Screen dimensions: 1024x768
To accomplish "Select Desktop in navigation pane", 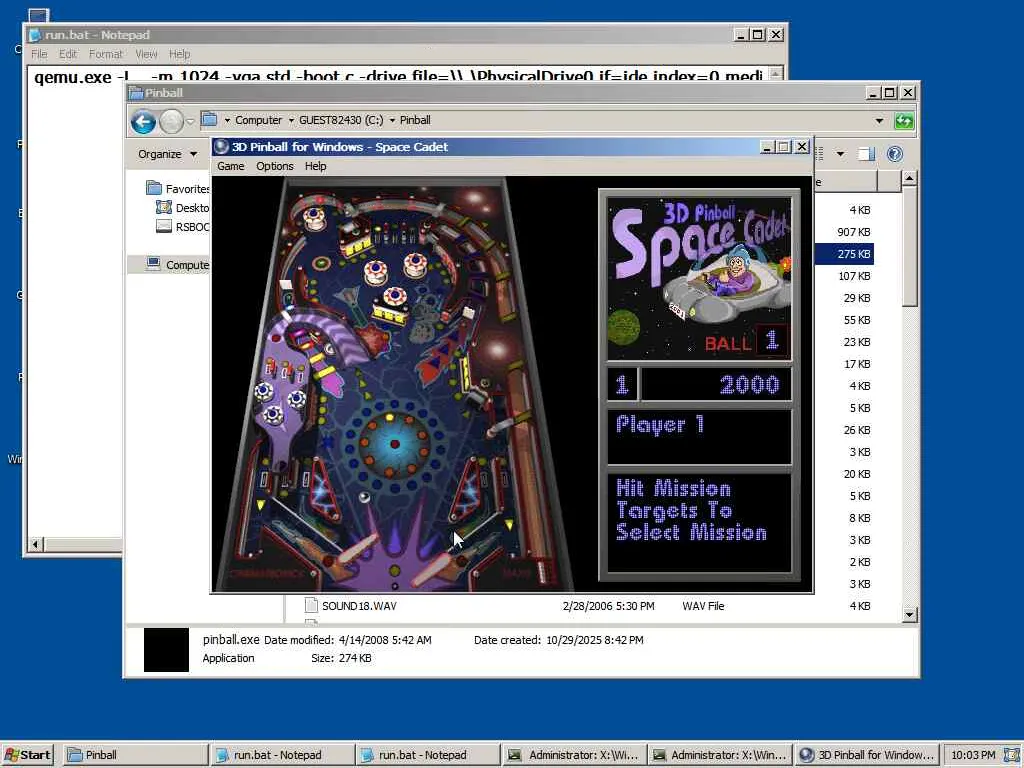I will (183, 208).
